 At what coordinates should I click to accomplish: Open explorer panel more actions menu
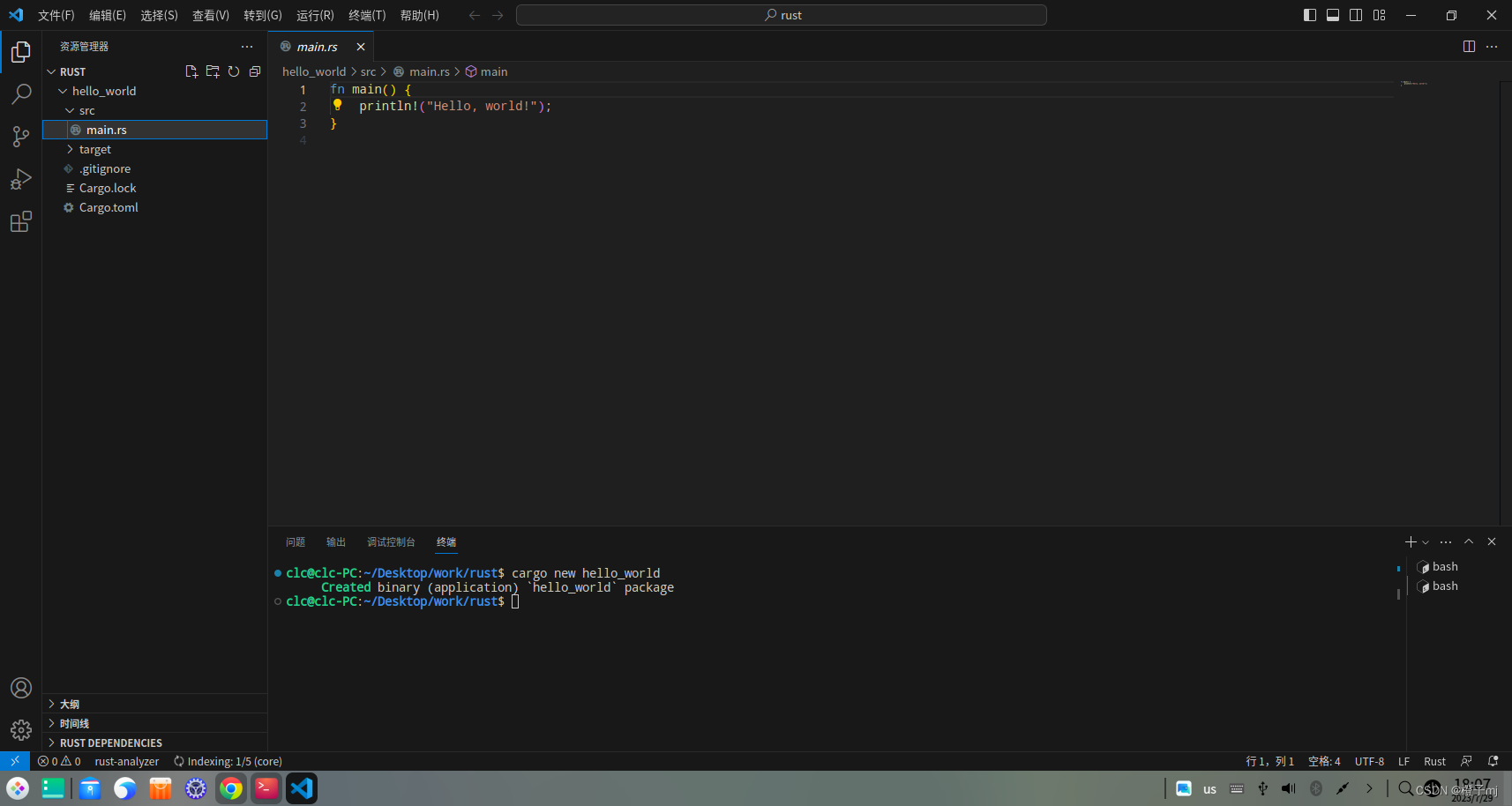[x=247, y=47]
